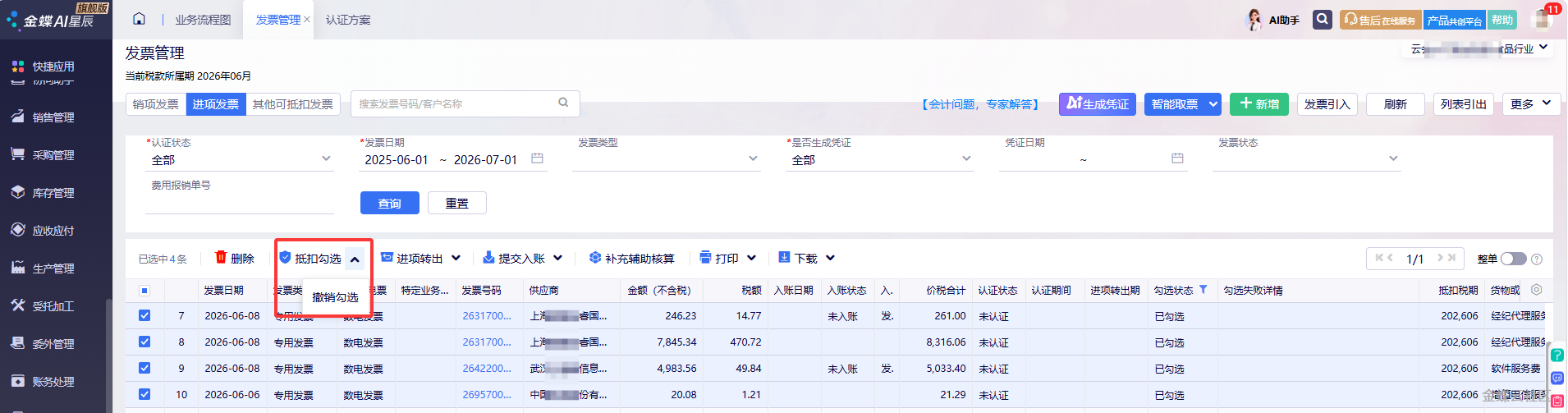The height and width of the screenshot is (413, 1568).
Task: Open the calendar icon for 发票日期
Action: point(537,158)
